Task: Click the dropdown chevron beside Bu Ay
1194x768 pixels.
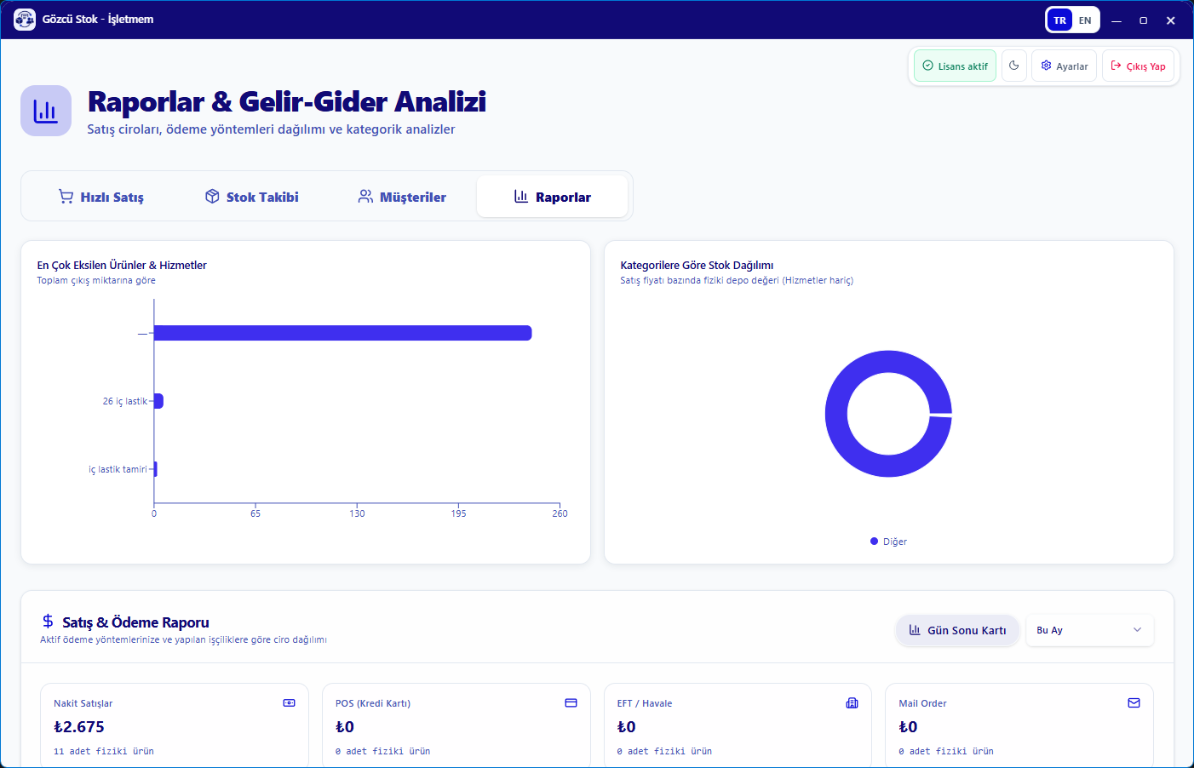Action: 1137,630
